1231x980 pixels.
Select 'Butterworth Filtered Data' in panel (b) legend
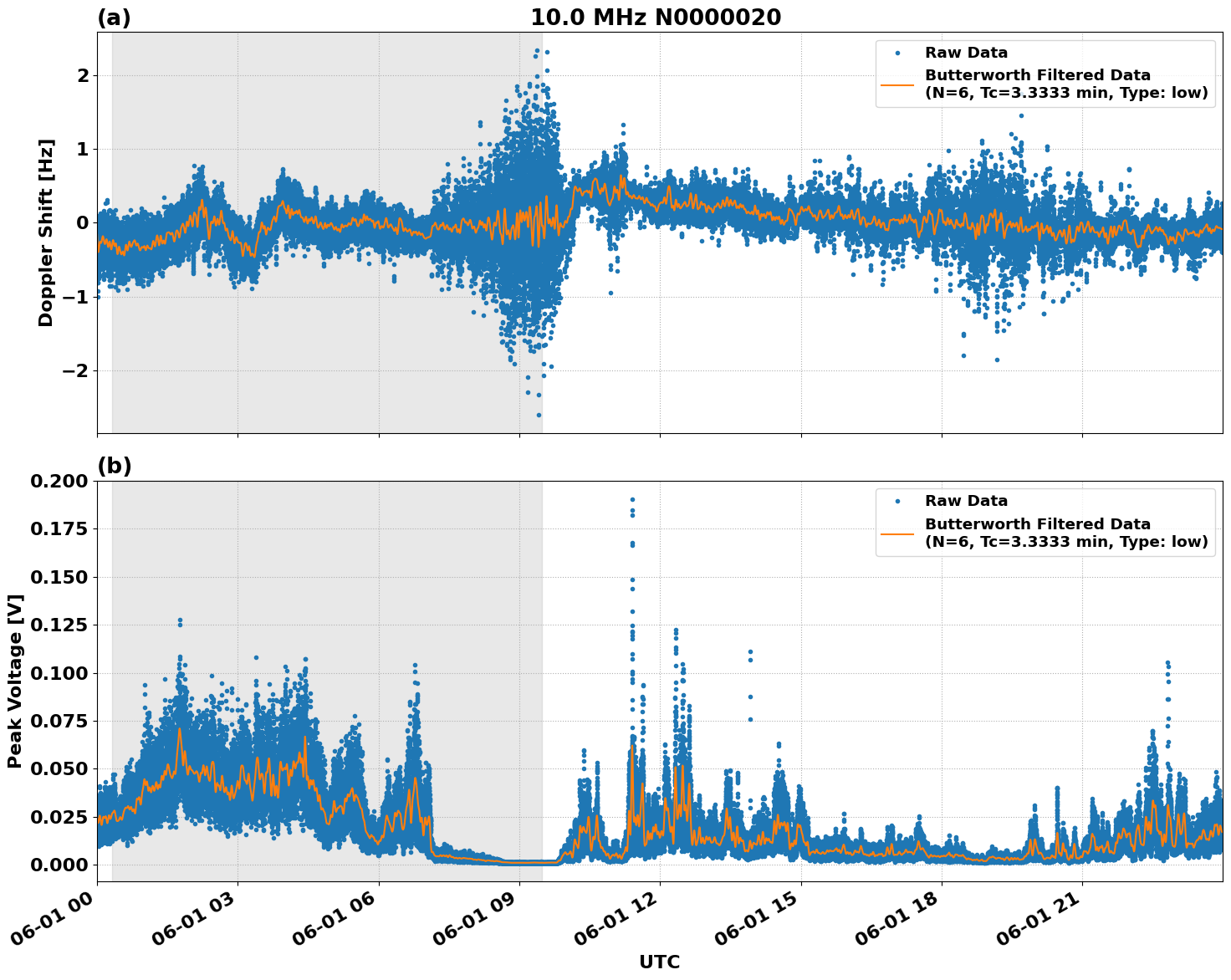point(1037,524)
